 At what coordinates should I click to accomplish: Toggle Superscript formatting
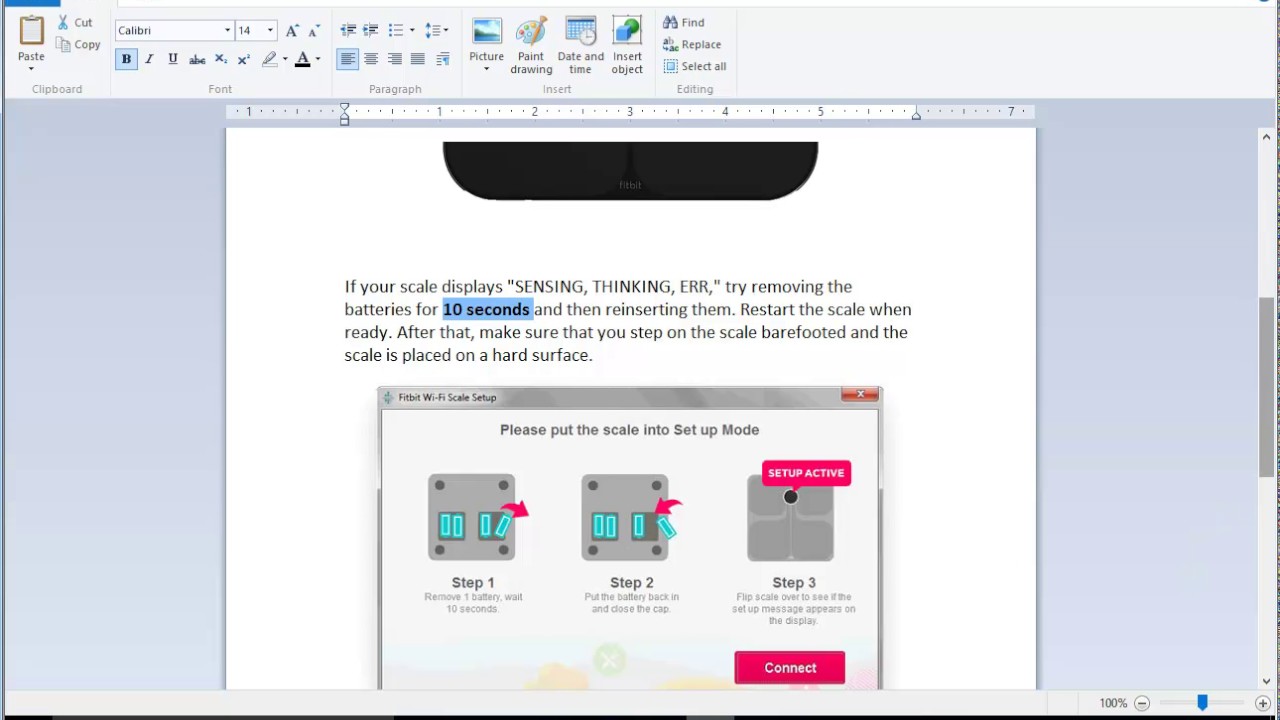tap(244, 59)
